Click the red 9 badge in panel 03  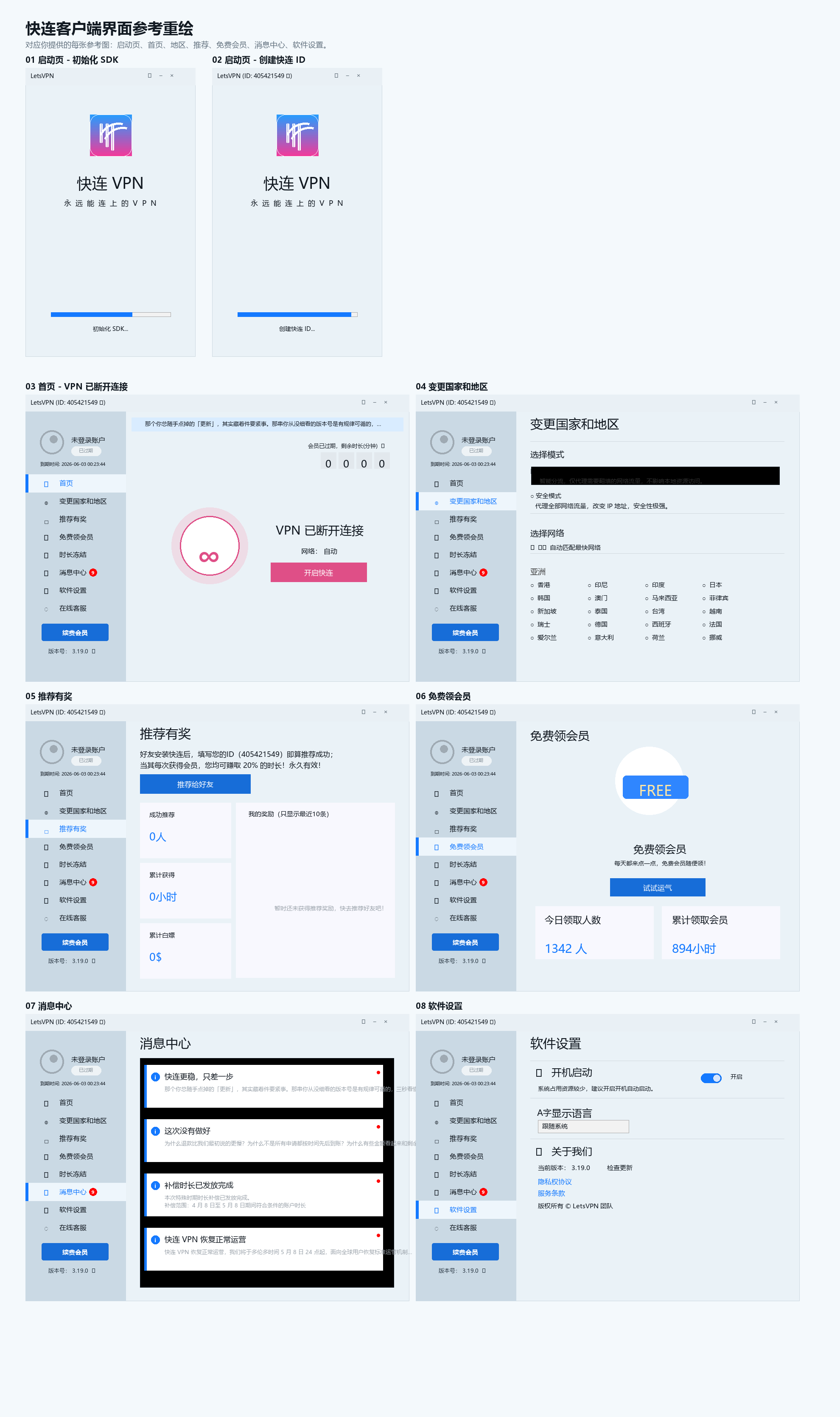[93, 573]
